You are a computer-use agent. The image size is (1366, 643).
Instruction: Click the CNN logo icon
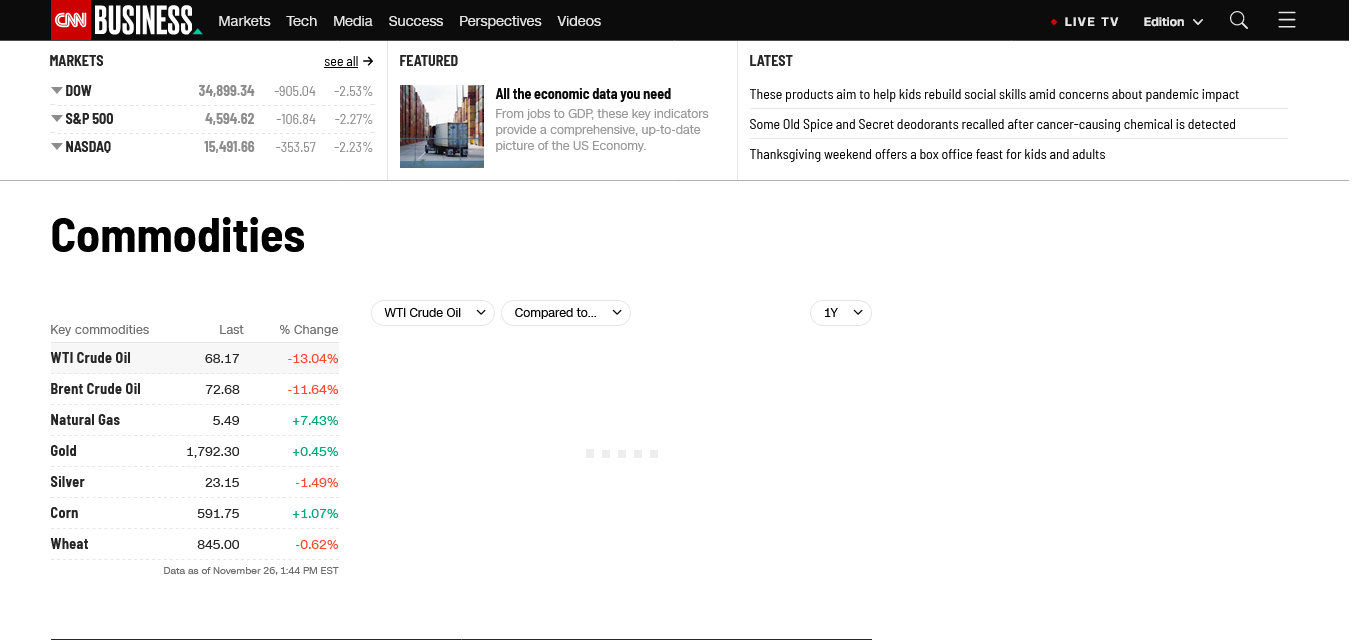[70, 20]
